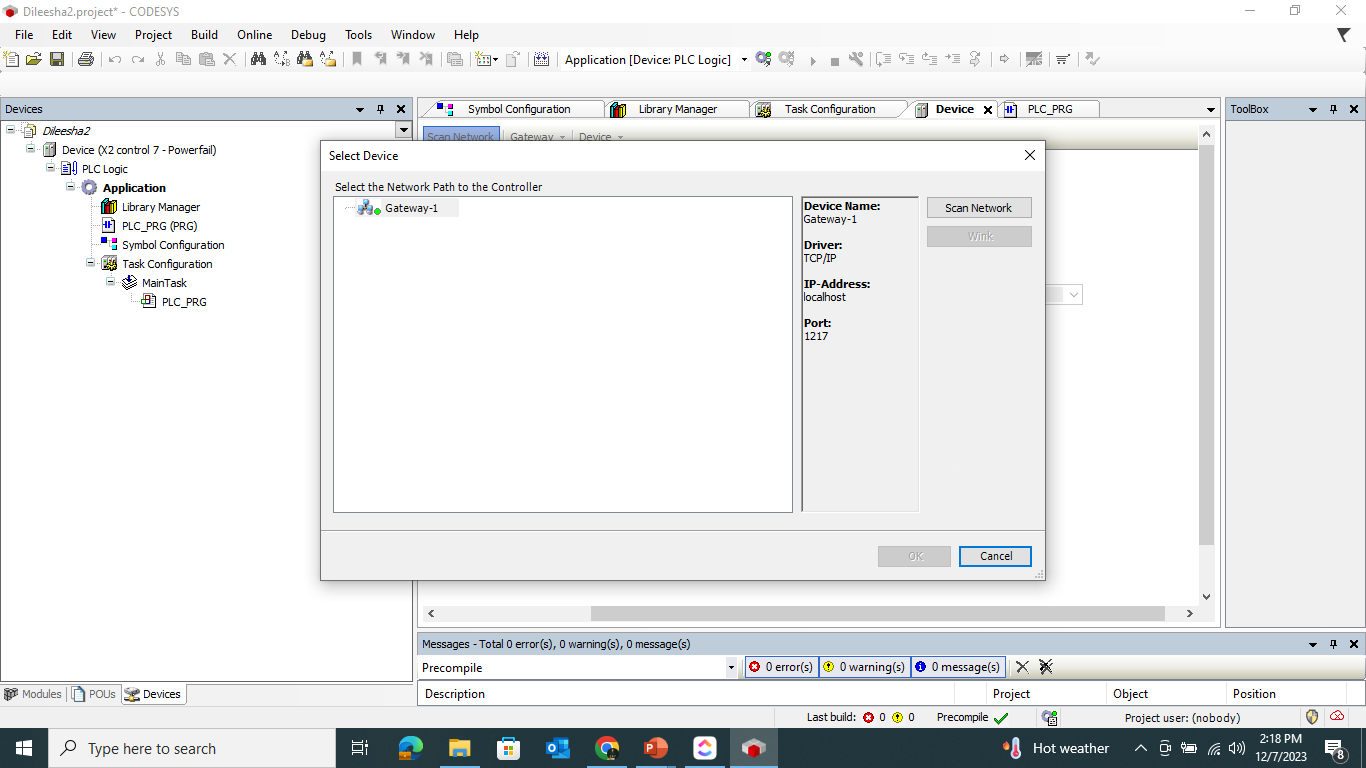Toggle the 0 error(s) filter
This screenshot has width=1366, height=768.
(781, 667)
